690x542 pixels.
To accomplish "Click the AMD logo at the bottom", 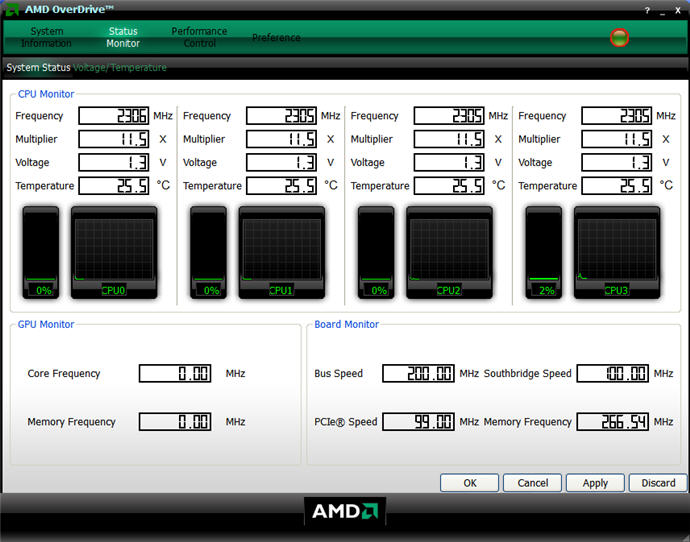I will pyautogui.click(x=345, y=511).
